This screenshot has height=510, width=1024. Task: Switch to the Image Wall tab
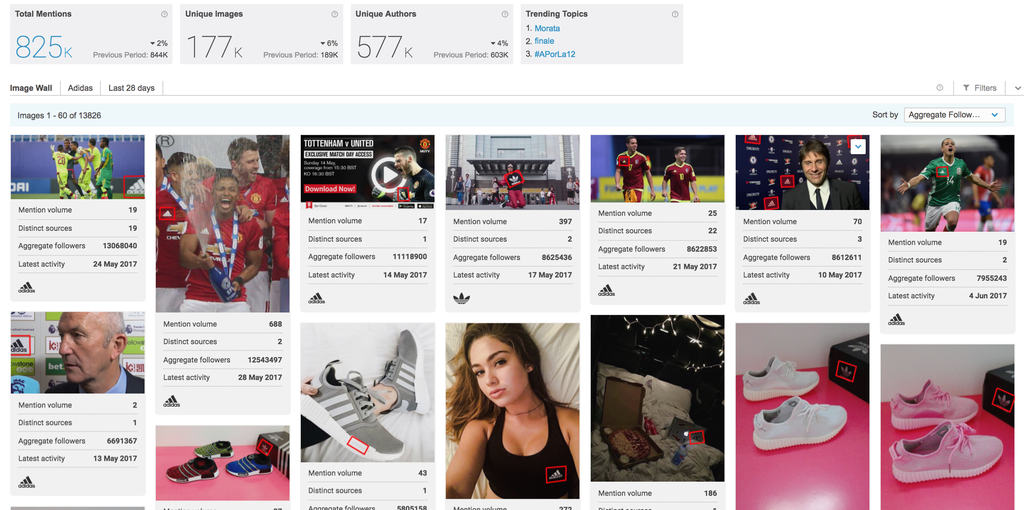pyautogui.click(x=31, y=88)
